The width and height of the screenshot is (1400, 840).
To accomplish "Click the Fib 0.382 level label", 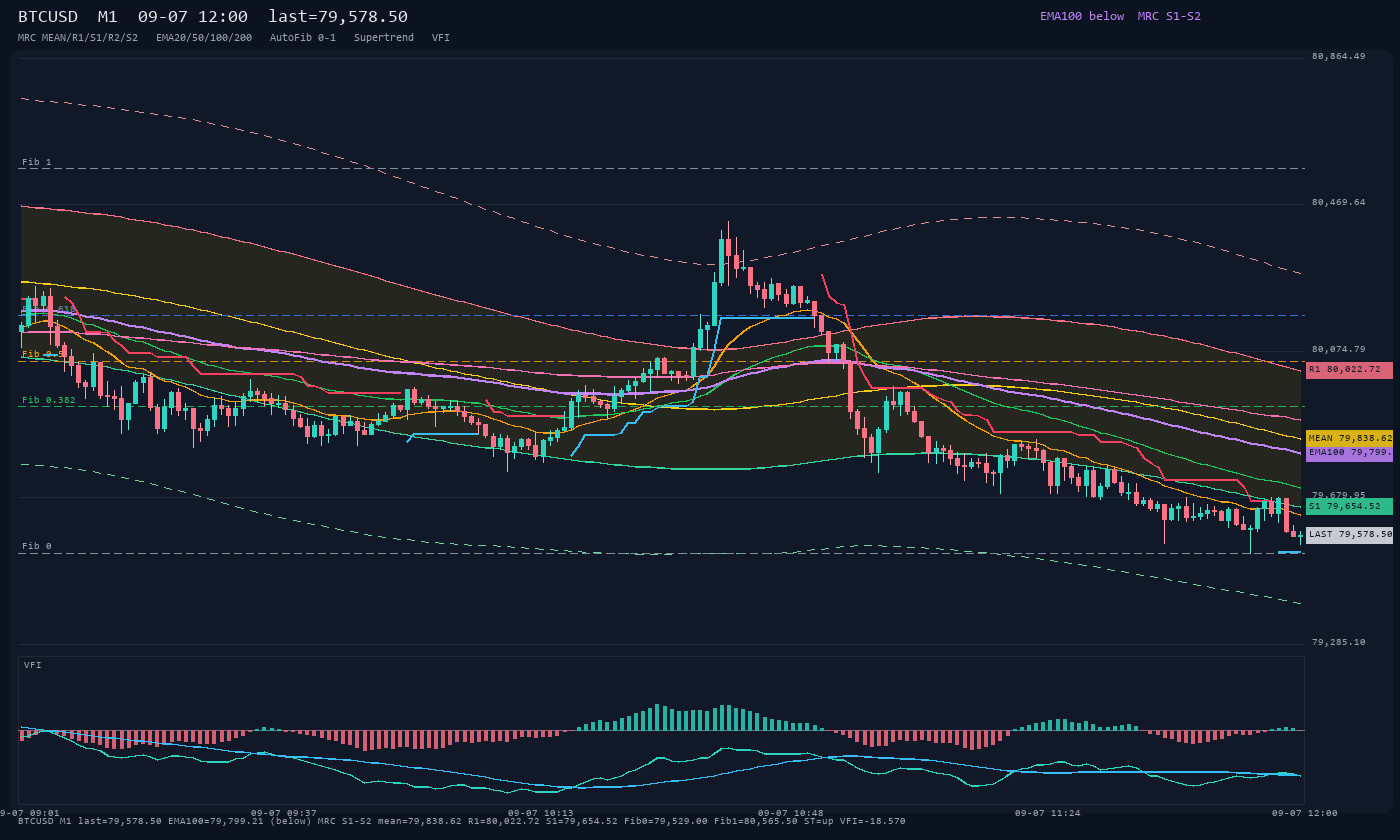I will coord(49,400).
